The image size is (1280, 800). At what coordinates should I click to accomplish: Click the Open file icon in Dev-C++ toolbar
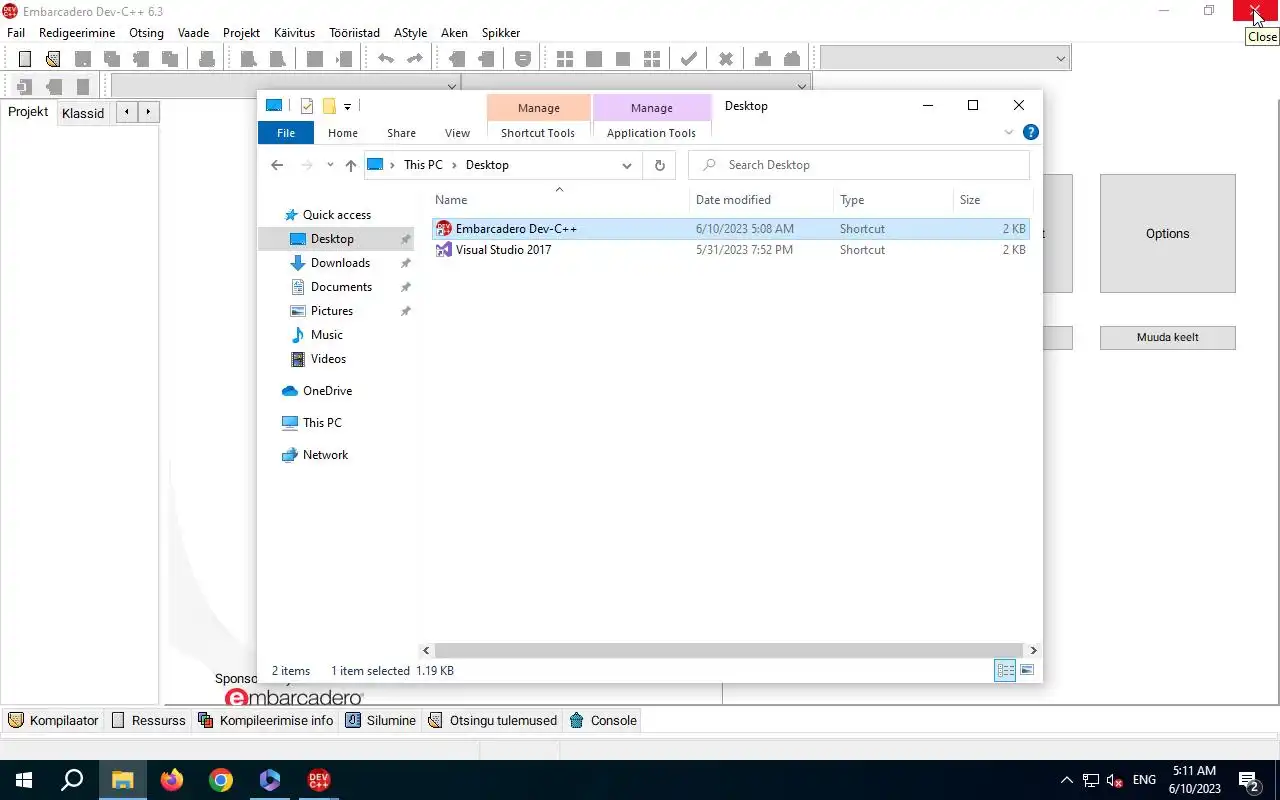[x=53, y=59]
